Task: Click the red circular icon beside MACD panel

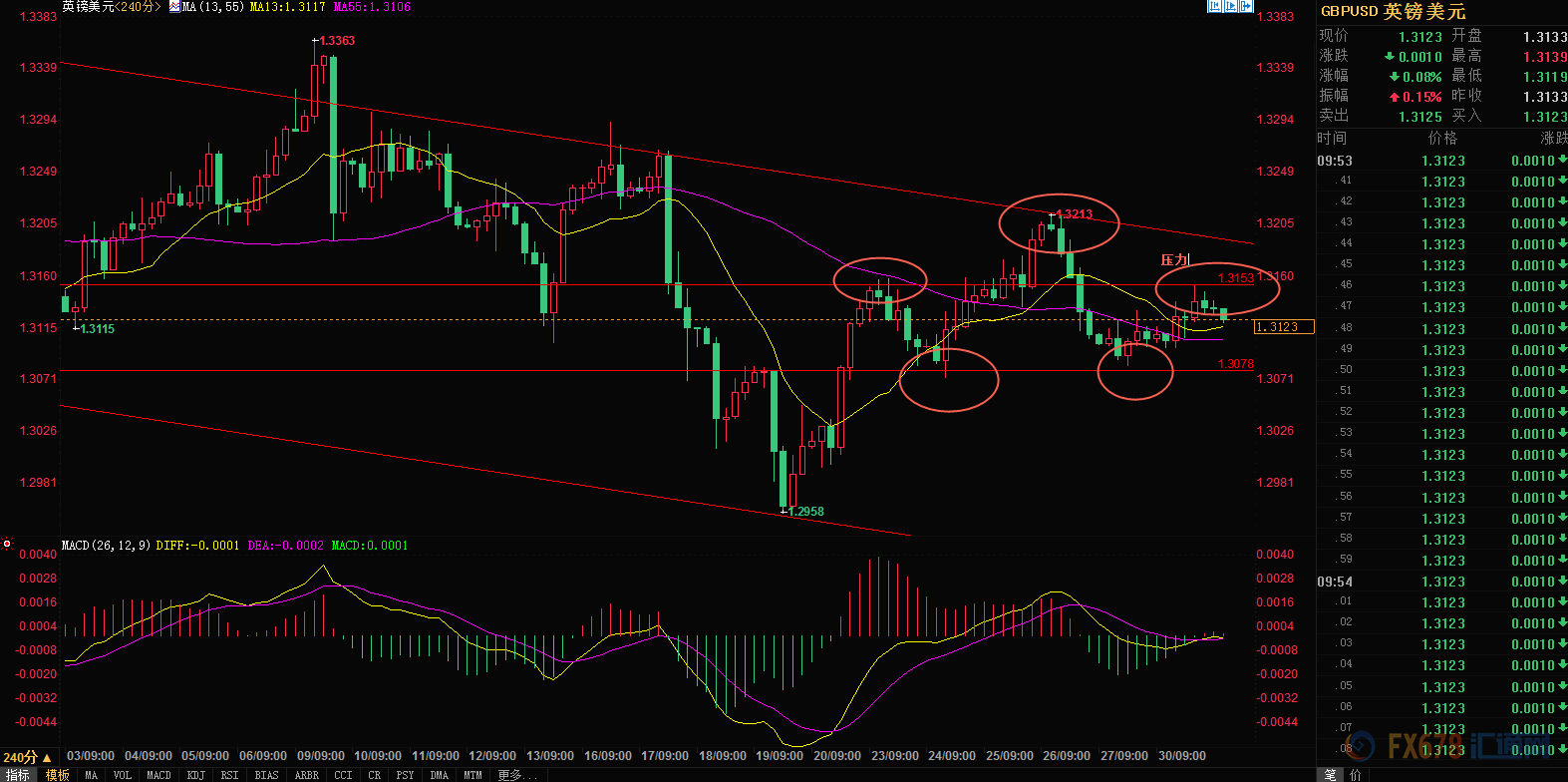Action: point(7,545)
